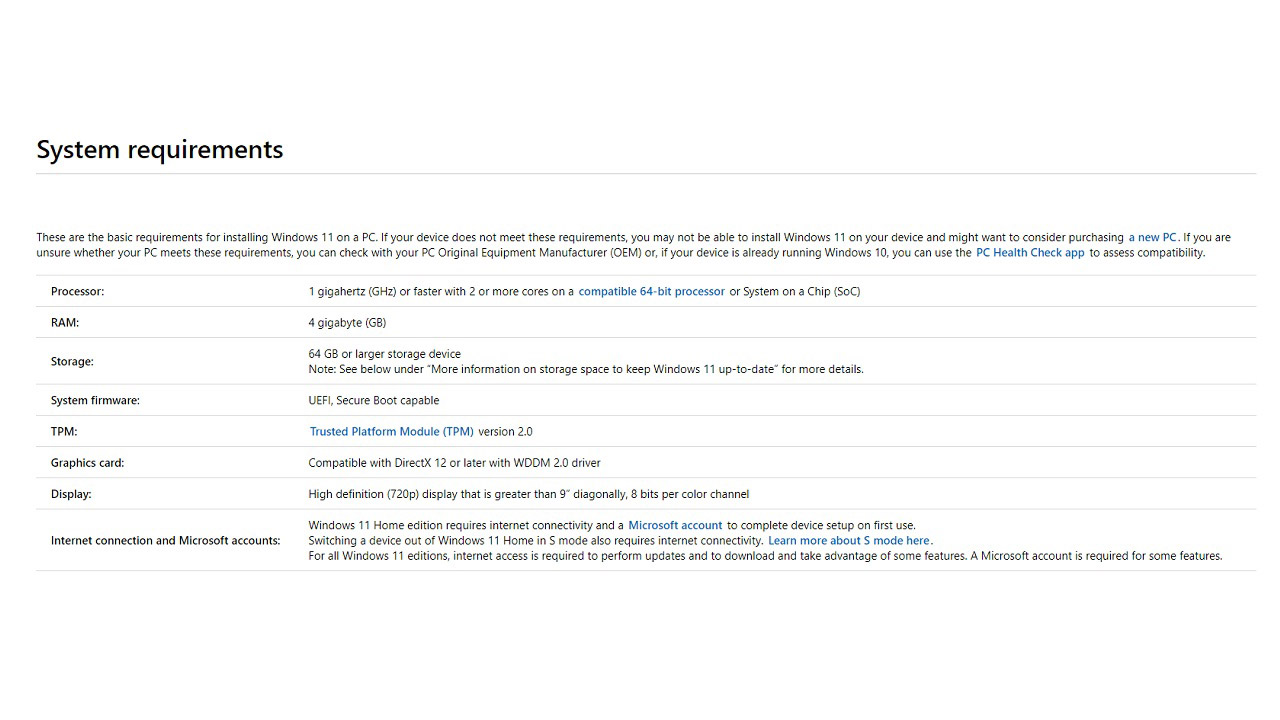Click the System firmware row label

click(x=95, y=401)
